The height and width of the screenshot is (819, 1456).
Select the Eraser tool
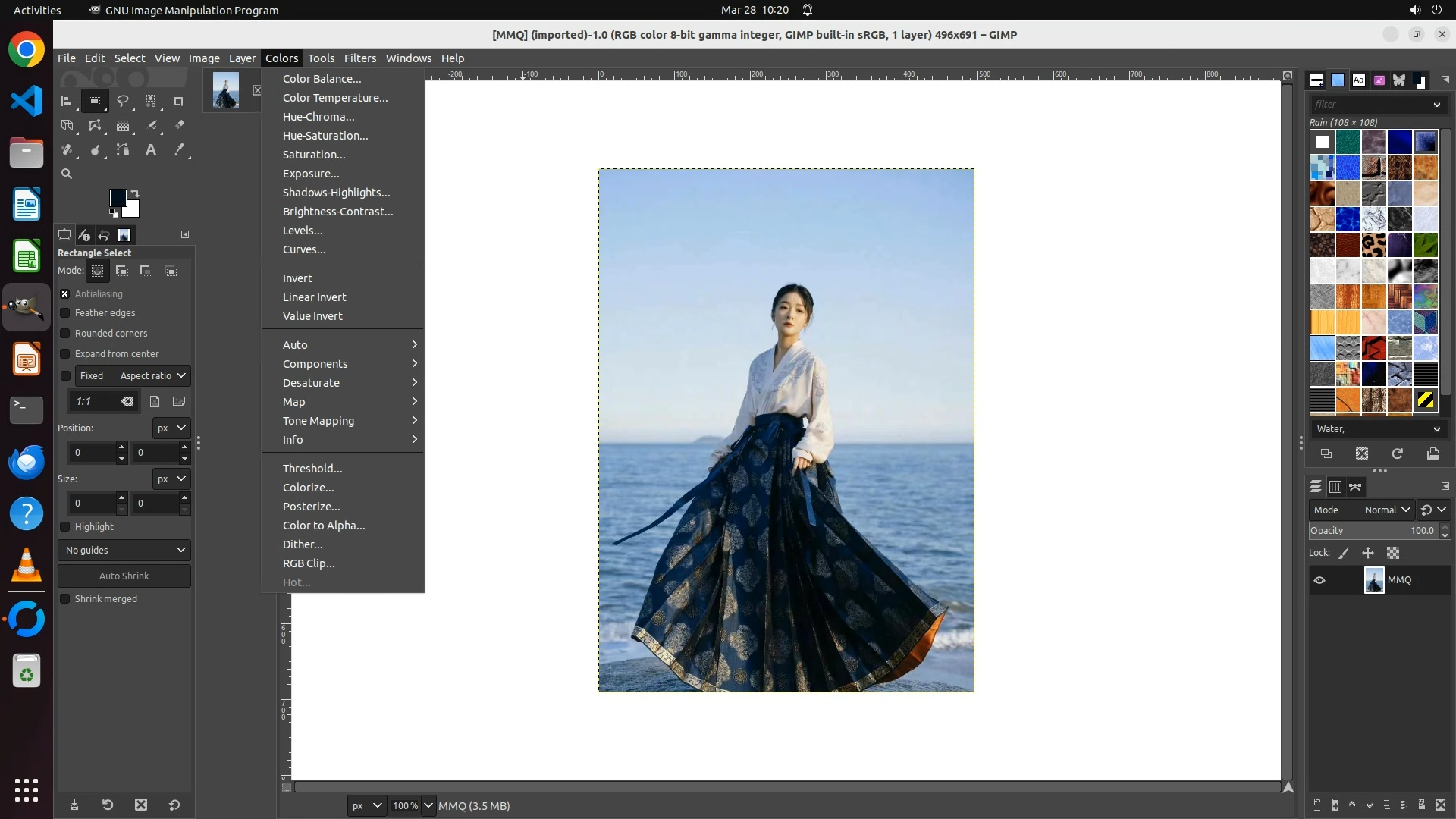pyautogui.click(x=179, y=126)
